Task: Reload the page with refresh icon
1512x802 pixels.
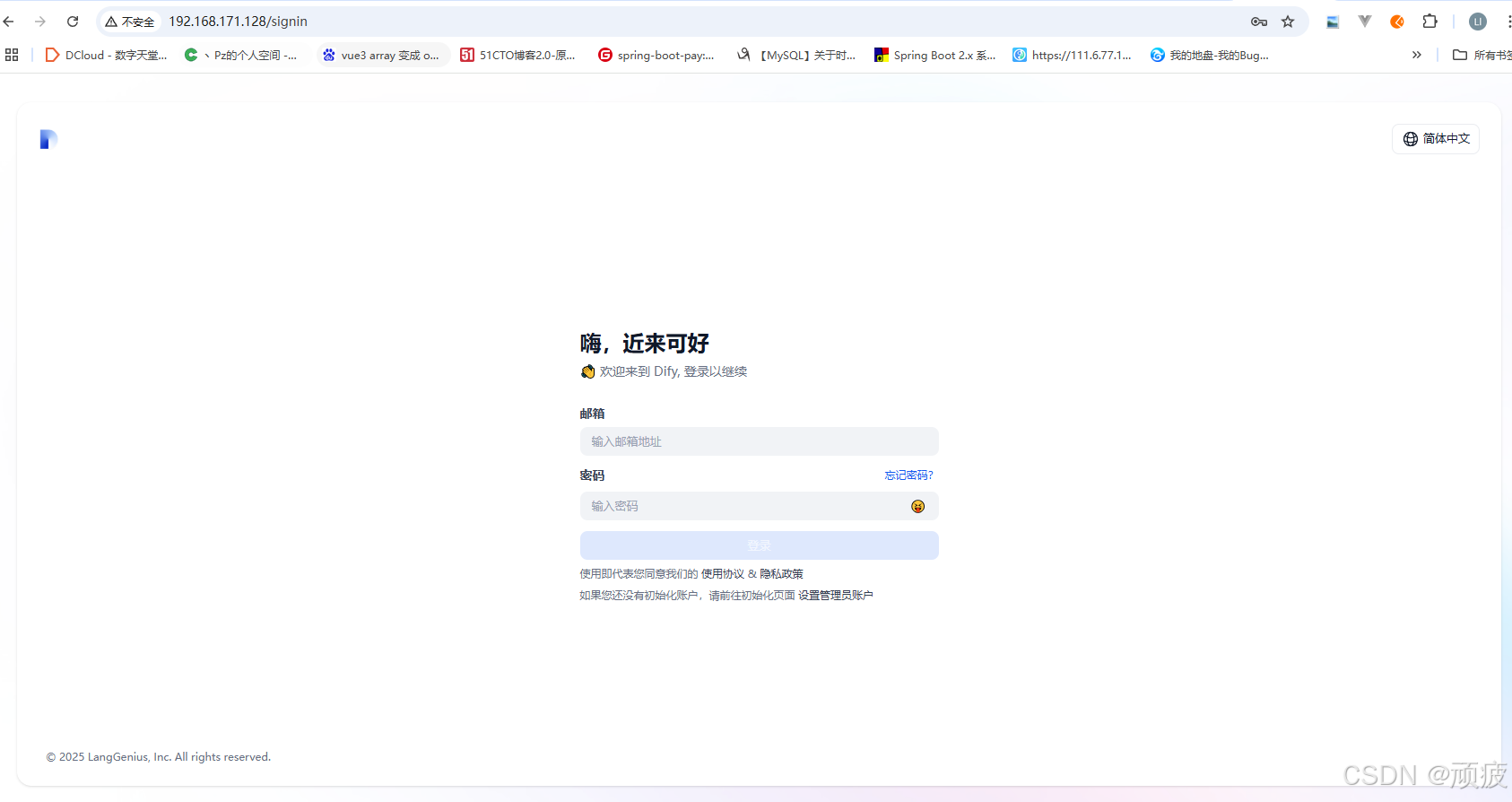Action: pyautogui.click(x=73, y=22)
